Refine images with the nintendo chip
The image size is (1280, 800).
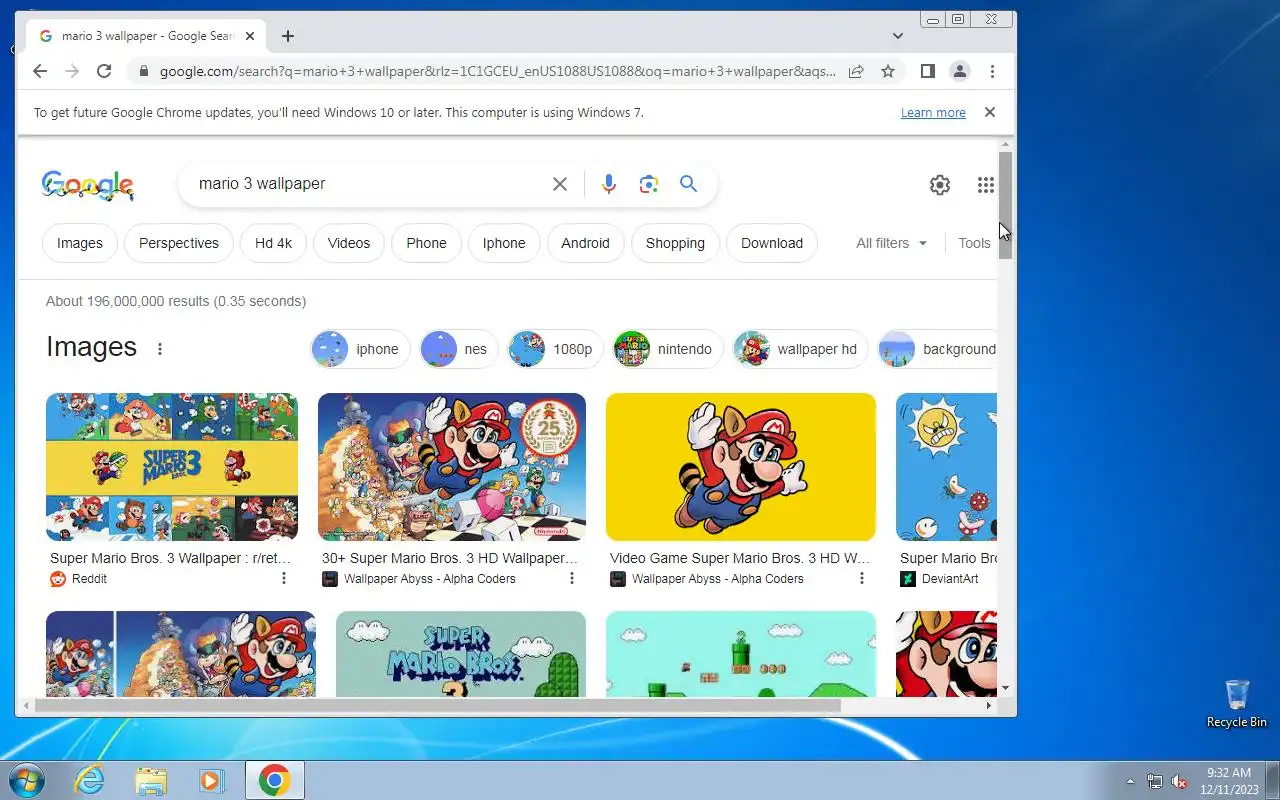click(668, 349)
